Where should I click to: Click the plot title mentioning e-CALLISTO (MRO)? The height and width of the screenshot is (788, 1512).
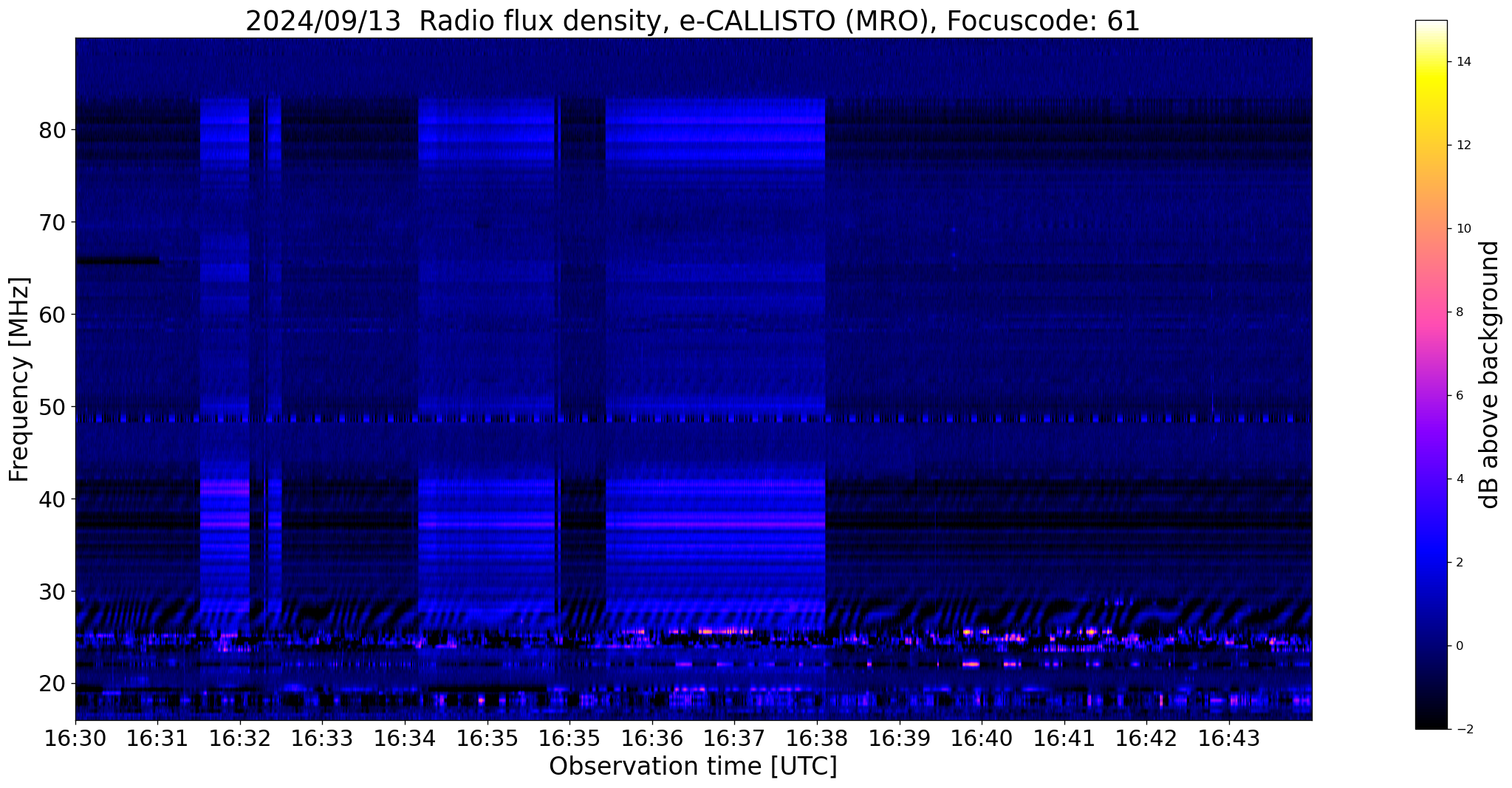point(693,21)
